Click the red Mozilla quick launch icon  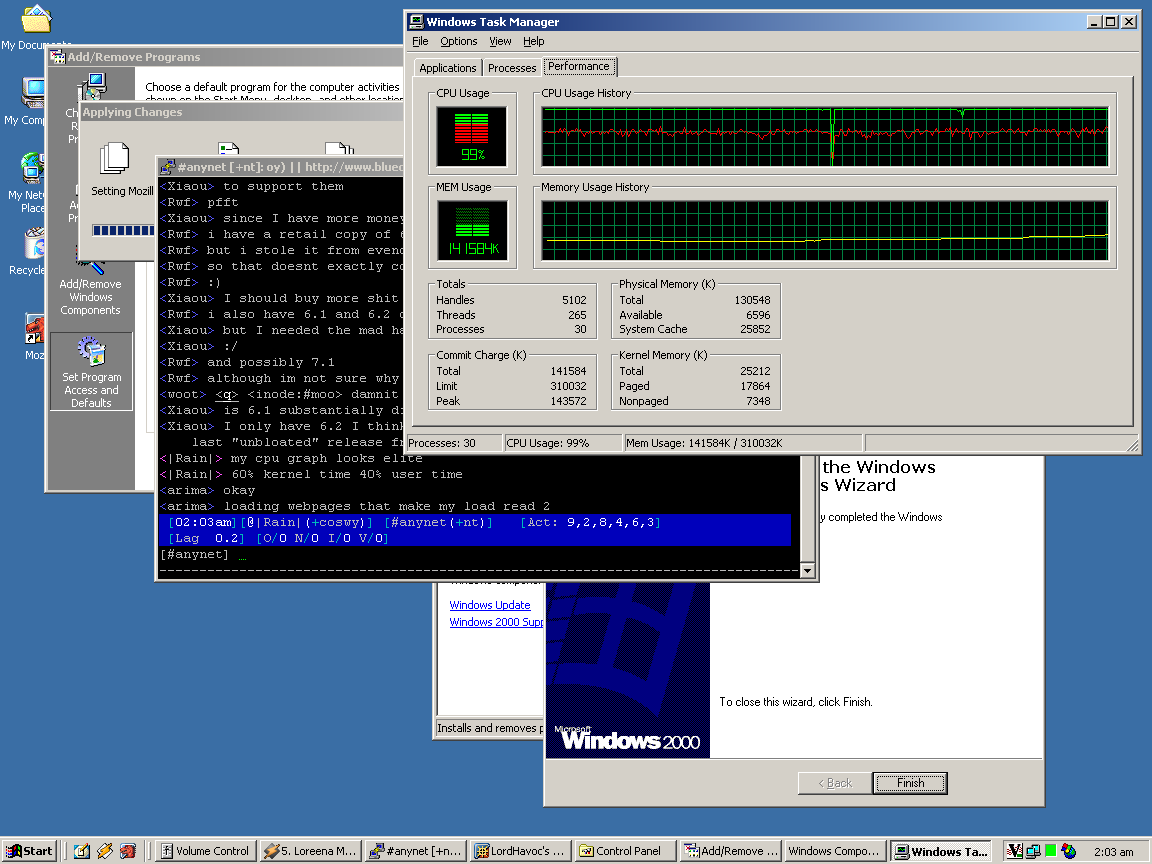pyautogui.click(x=128, y=851)
